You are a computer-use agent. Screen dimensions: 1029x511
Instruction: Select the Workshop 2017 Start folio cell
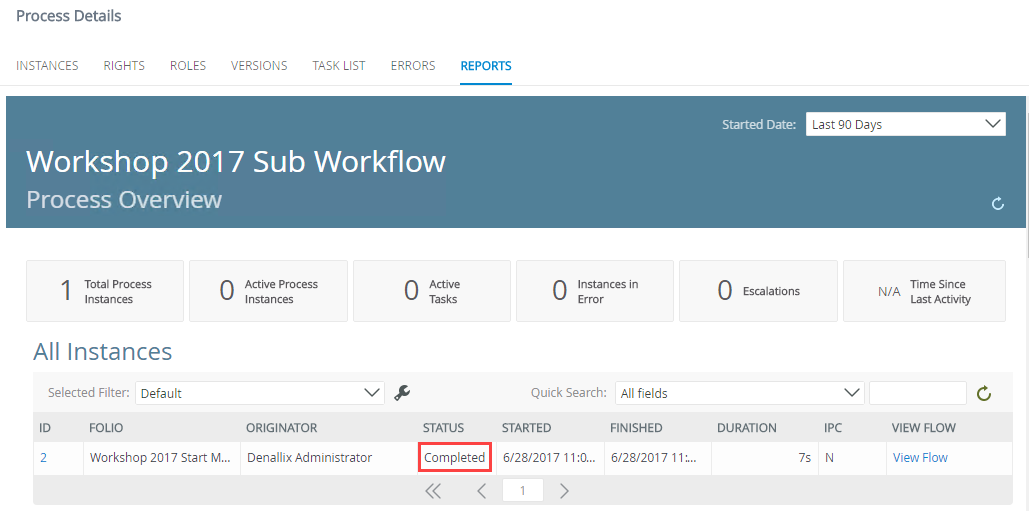point(161,458)
